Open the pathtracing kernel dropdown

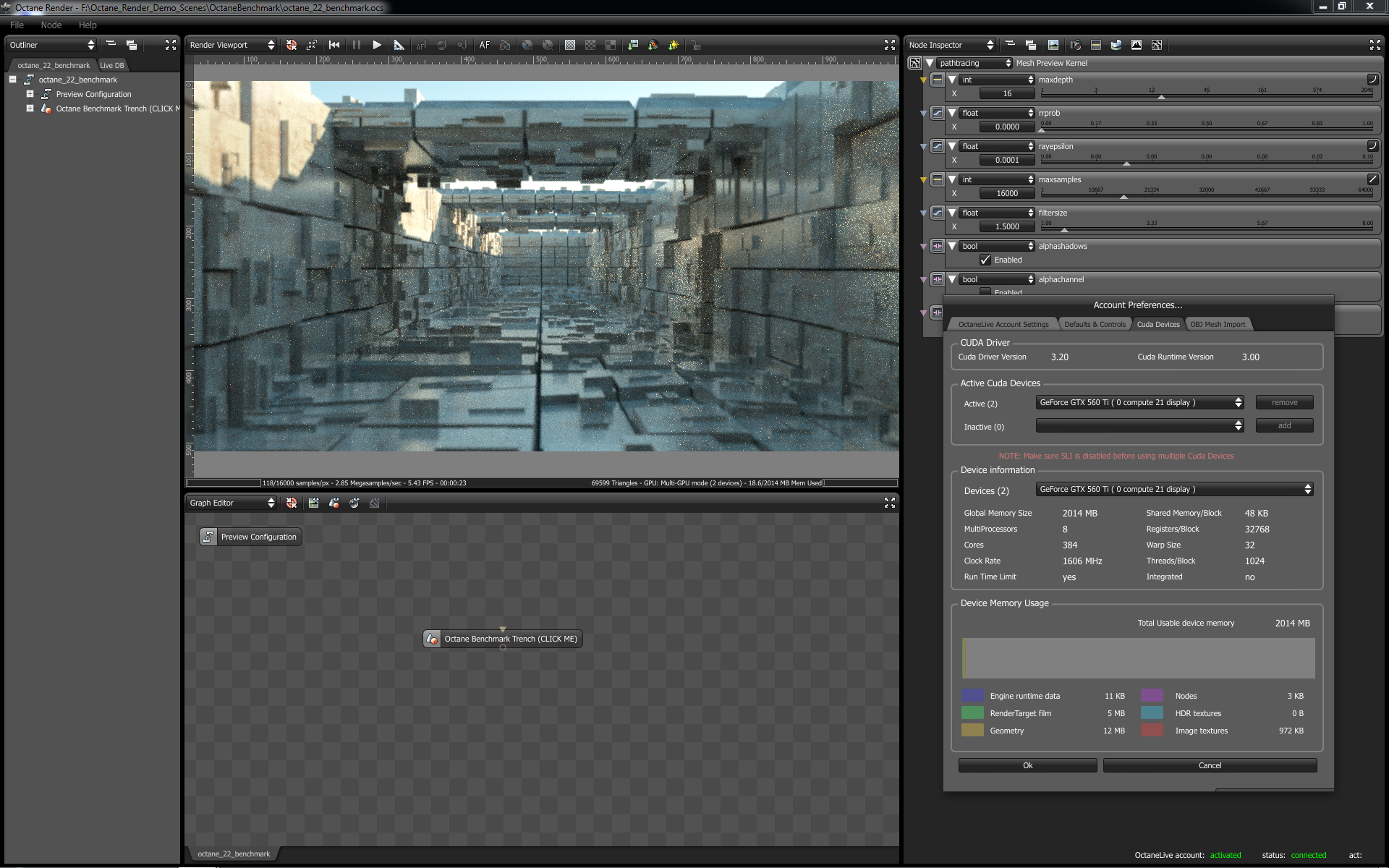click(x=974, y=63)
